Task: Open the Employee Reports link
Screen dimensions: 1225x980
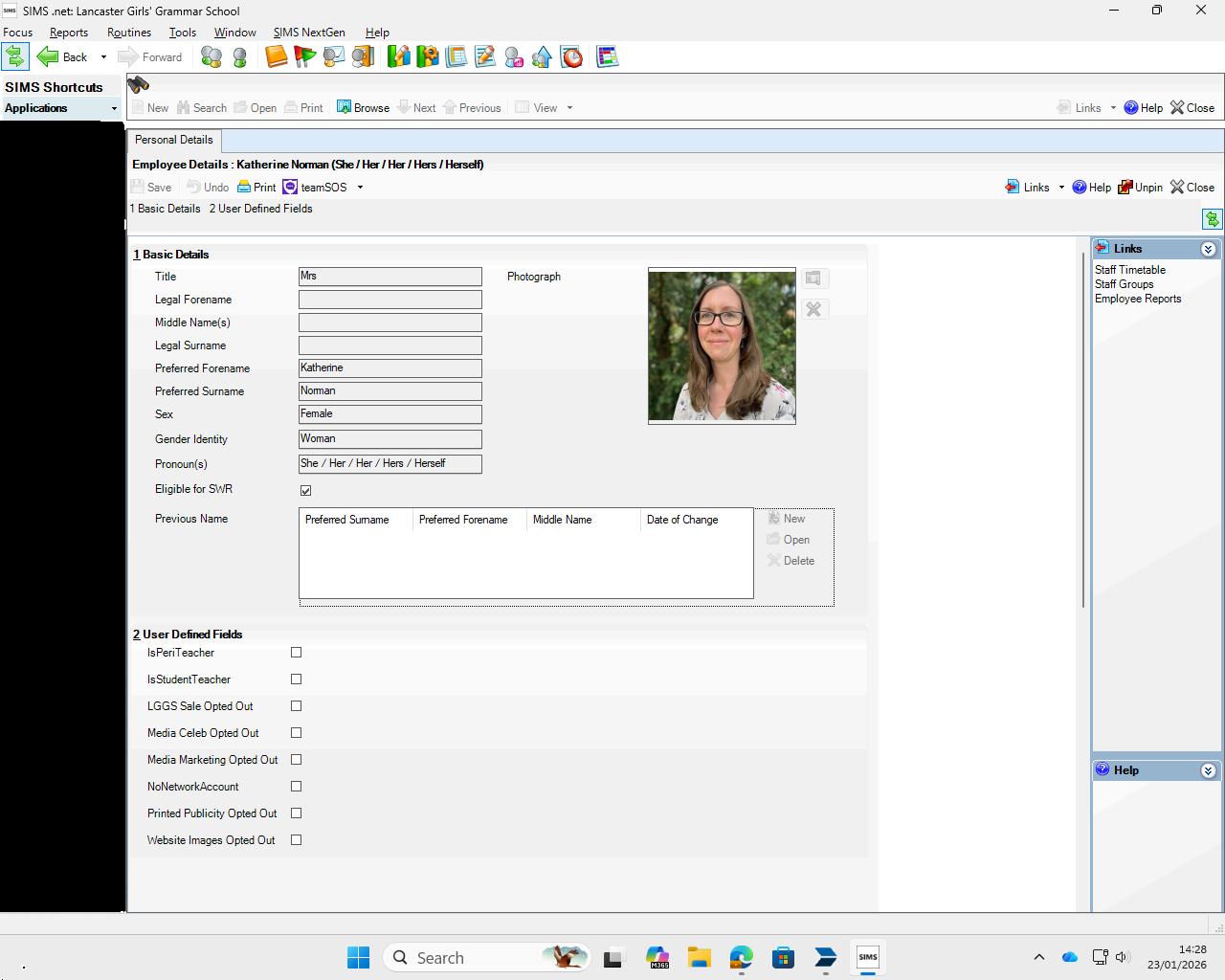Action: click(x=1138, y=299)
